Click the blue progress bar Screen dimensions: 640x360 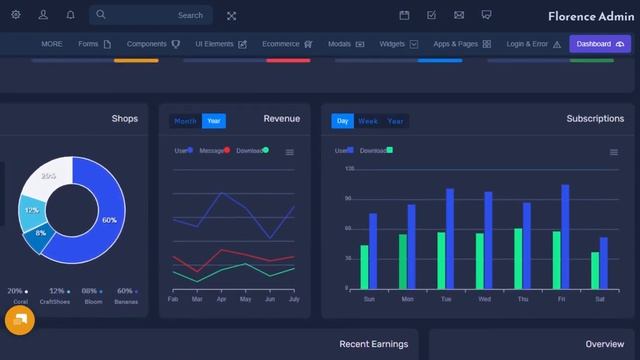[x=440, y=60]
